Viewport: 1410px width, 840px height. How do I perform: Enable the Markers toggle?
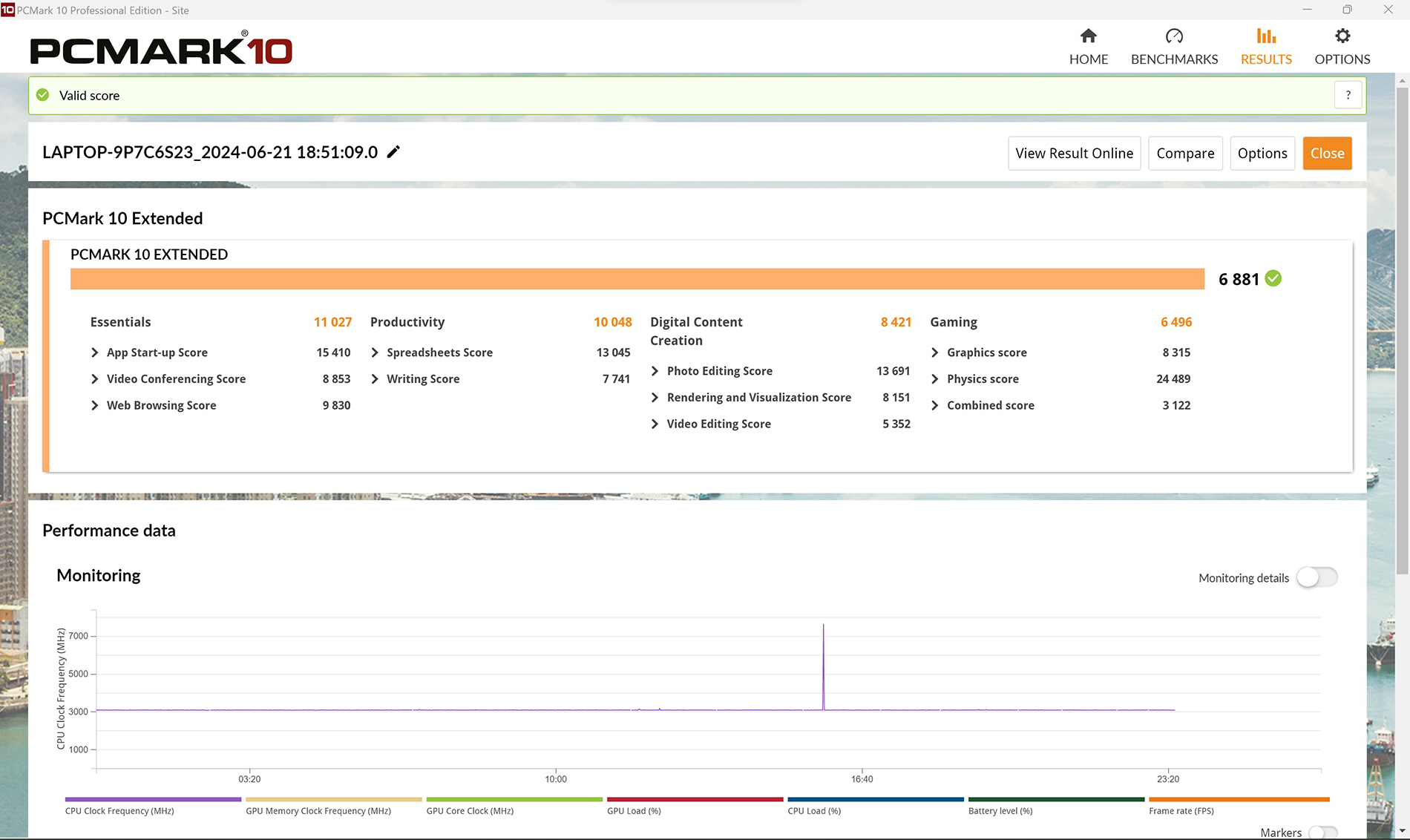point(1323,833)
